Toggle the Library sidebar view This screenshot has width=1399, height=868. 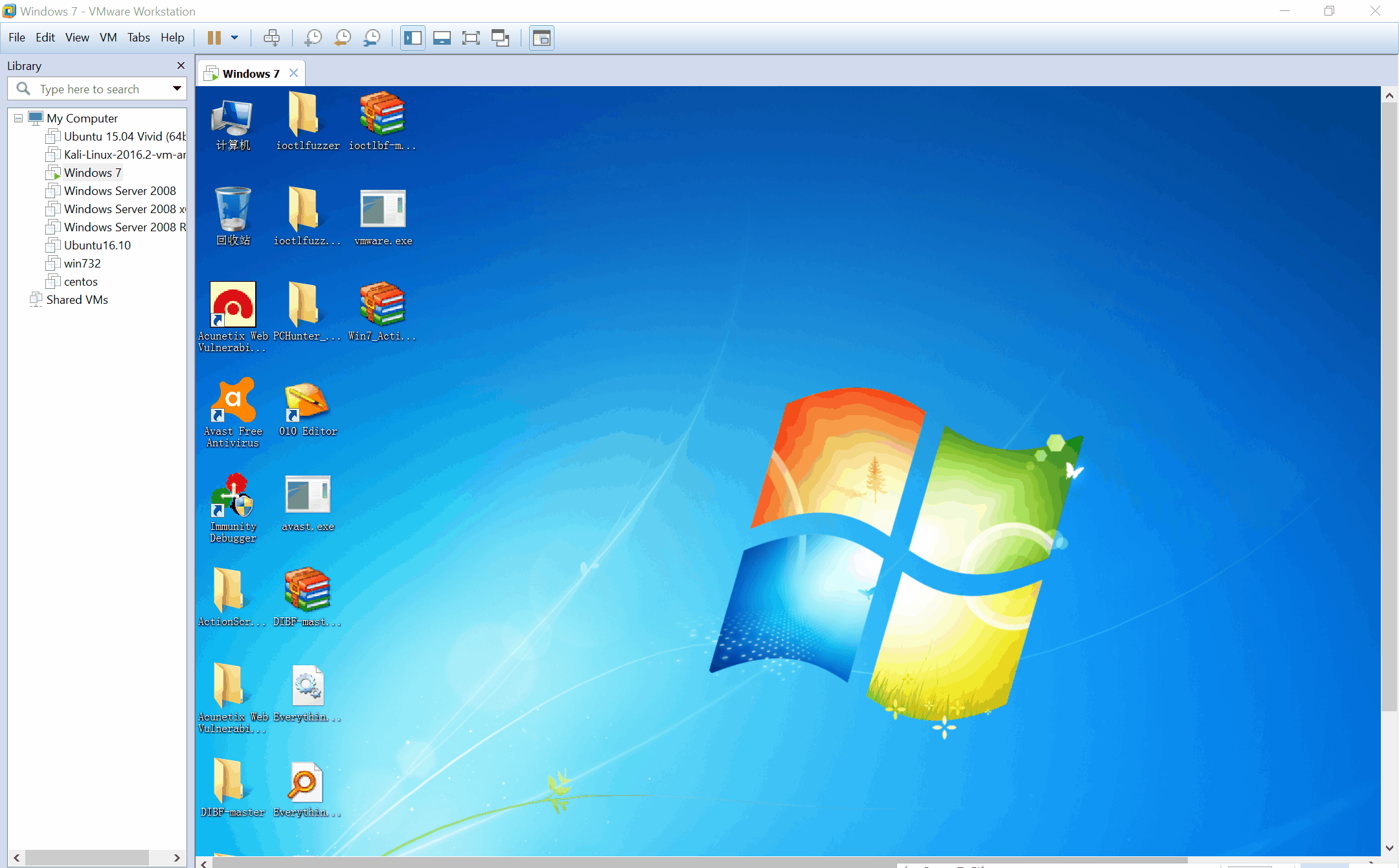click(413, 38)
